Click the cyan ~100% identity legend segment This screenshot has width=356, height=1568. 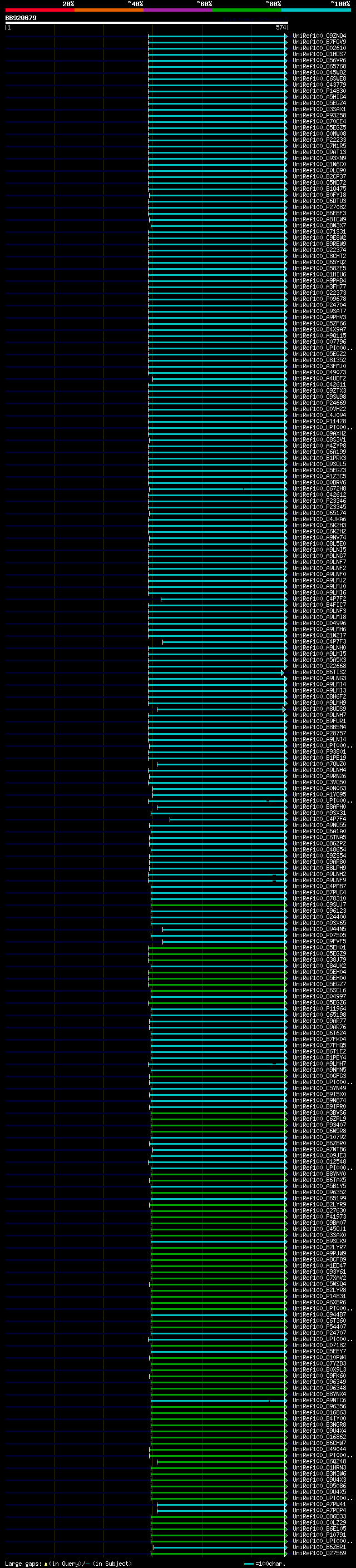coord(317,10)
